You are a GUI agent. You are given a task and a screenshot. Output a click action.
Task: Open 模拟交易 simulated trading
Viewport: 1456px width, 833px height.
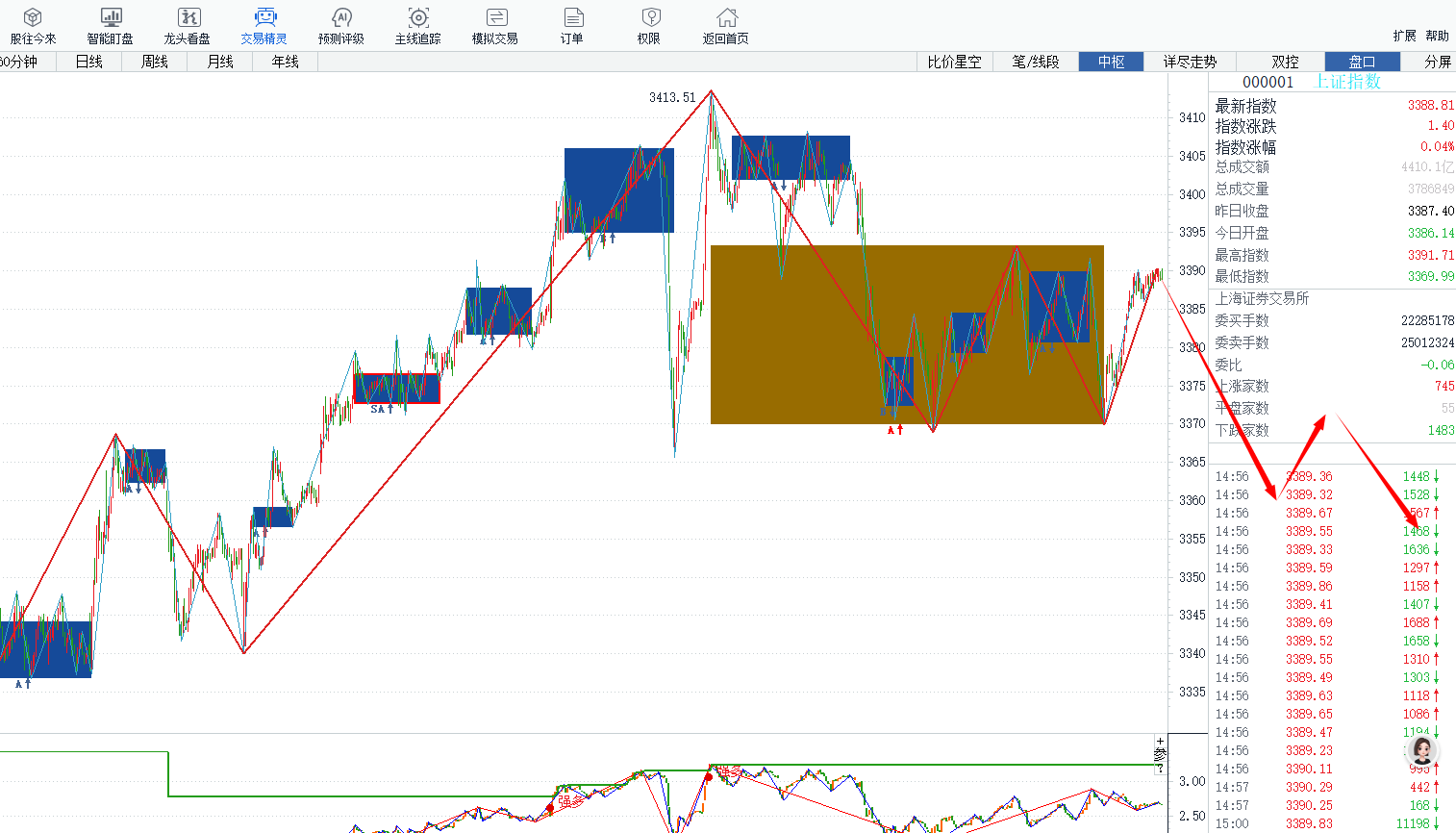(495, 26)
